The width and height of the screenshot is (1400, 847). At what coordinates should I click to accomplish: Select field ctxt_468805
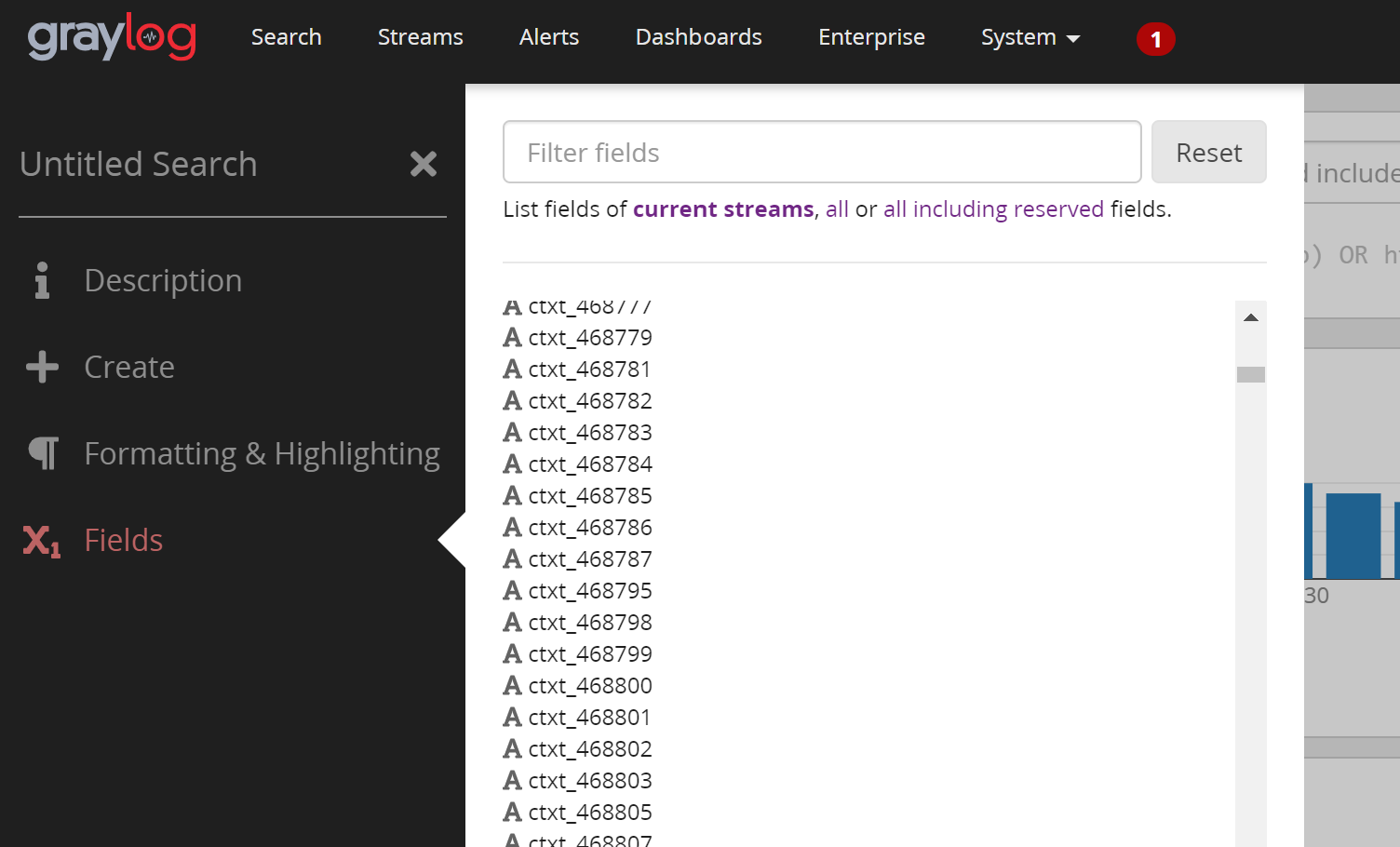click(x=590, y=813)
